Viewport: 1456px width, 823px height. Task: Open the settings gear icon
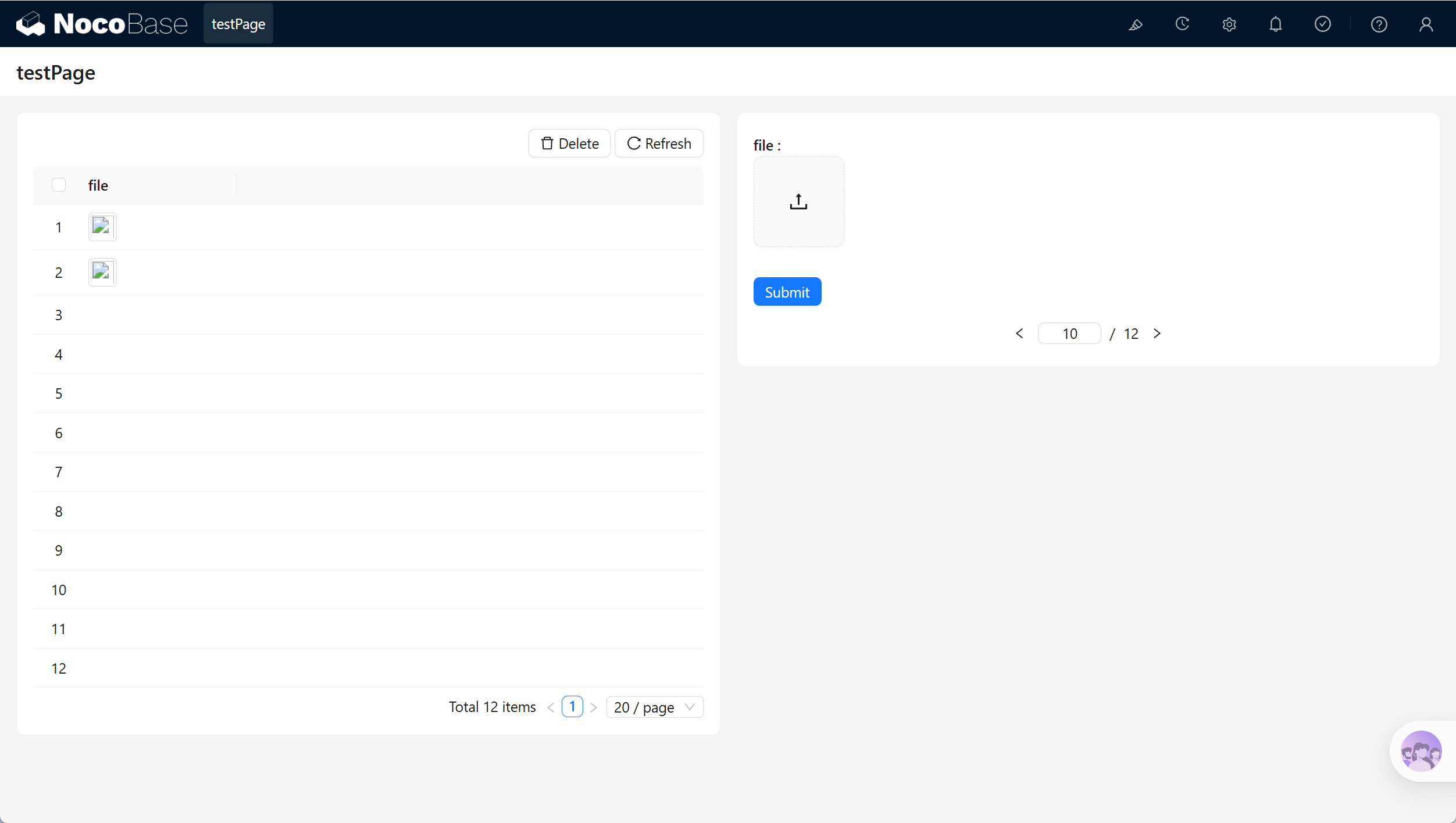coord(1229,24)
